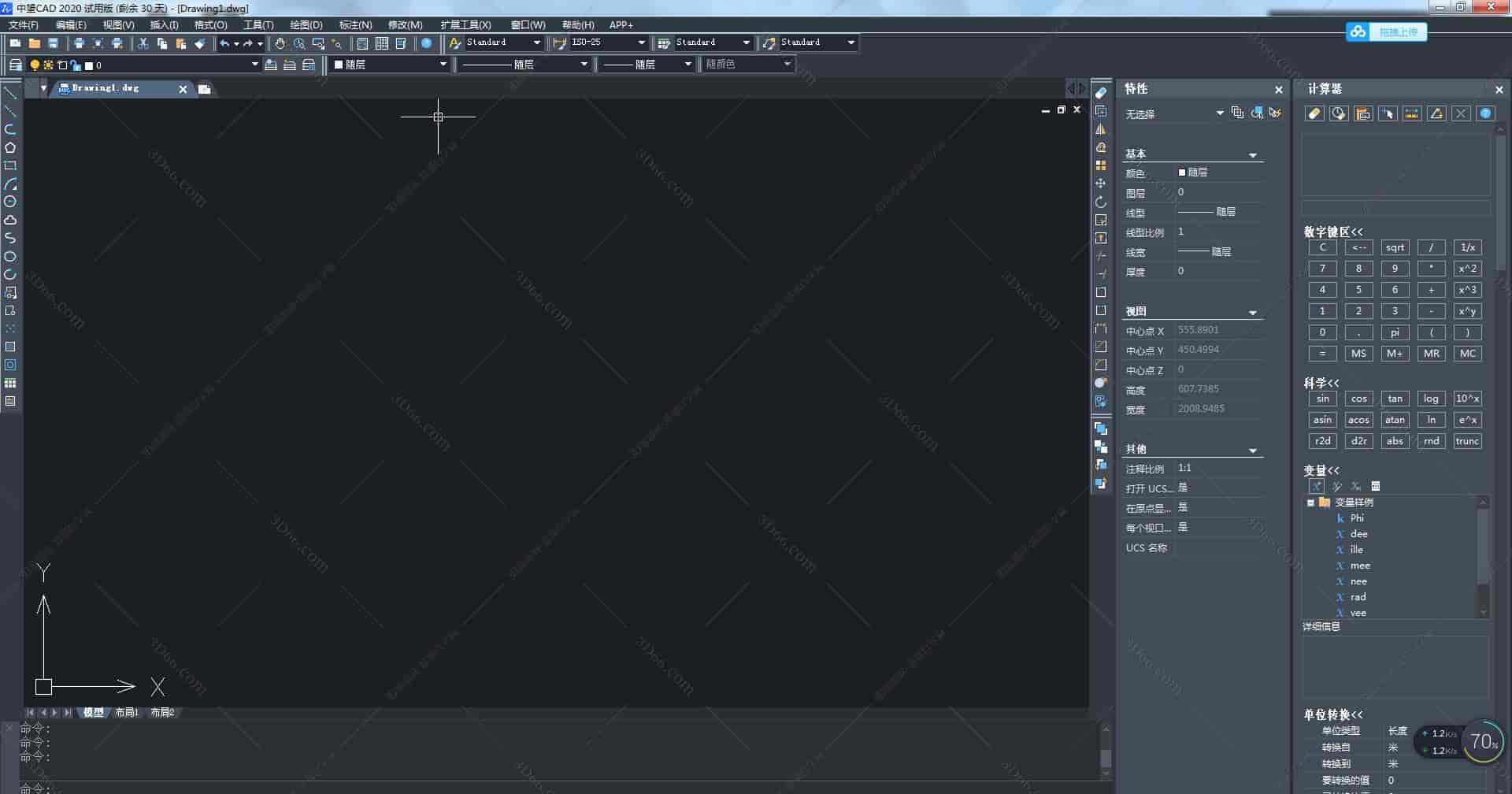Toggle the layer 0 lock icon

pyautogui.click(x=76, y=65)
